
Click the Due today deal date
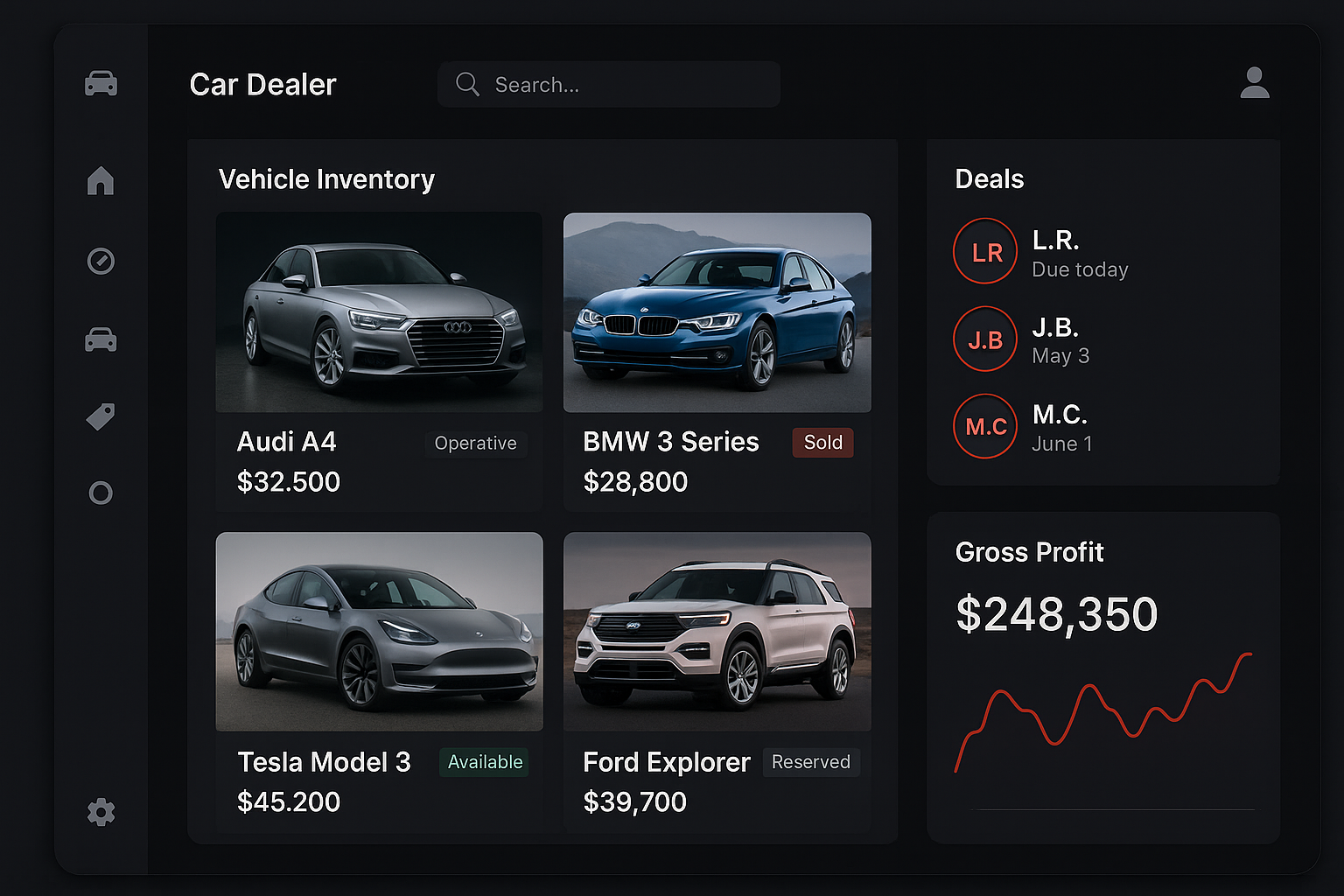(1081, 269)
